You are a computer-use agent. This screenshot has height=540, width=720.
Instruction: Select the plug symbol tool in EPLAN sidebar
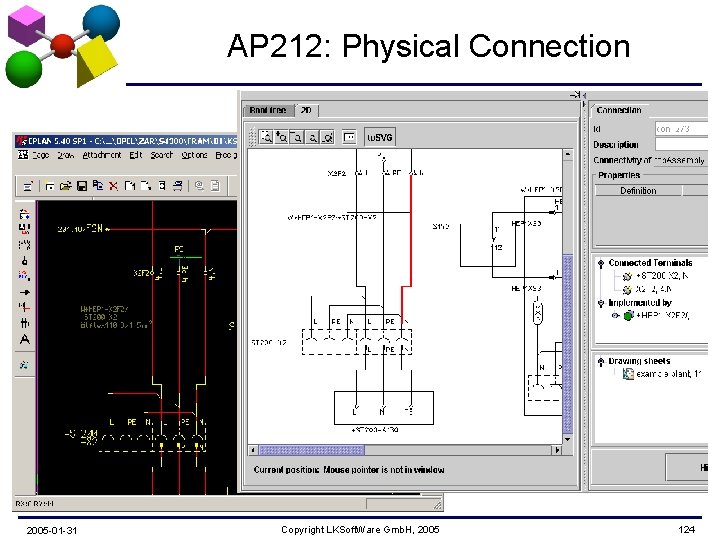(25, 260)
